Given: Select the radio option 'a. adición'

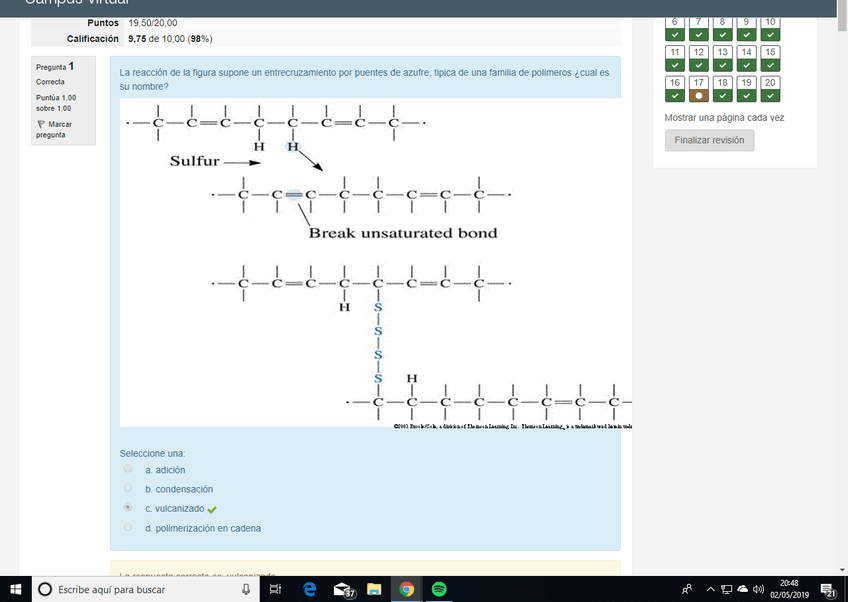Looking at the screenshot, I should (127, 469).
